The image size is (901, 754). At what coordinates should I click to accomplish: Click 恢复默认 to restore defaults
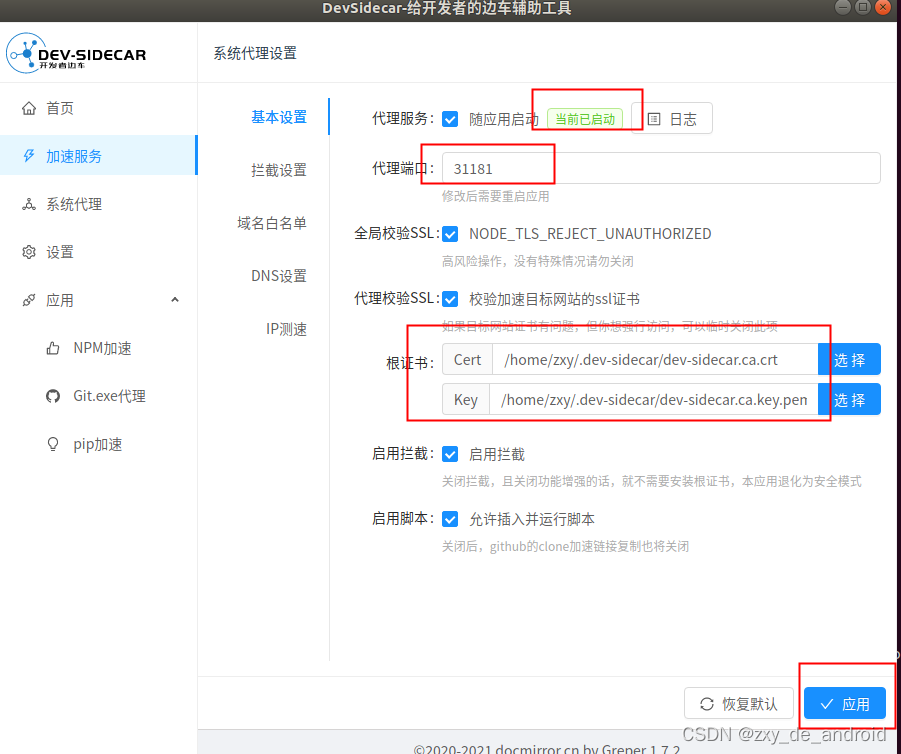pyautogui.click(x=739, y=703)
